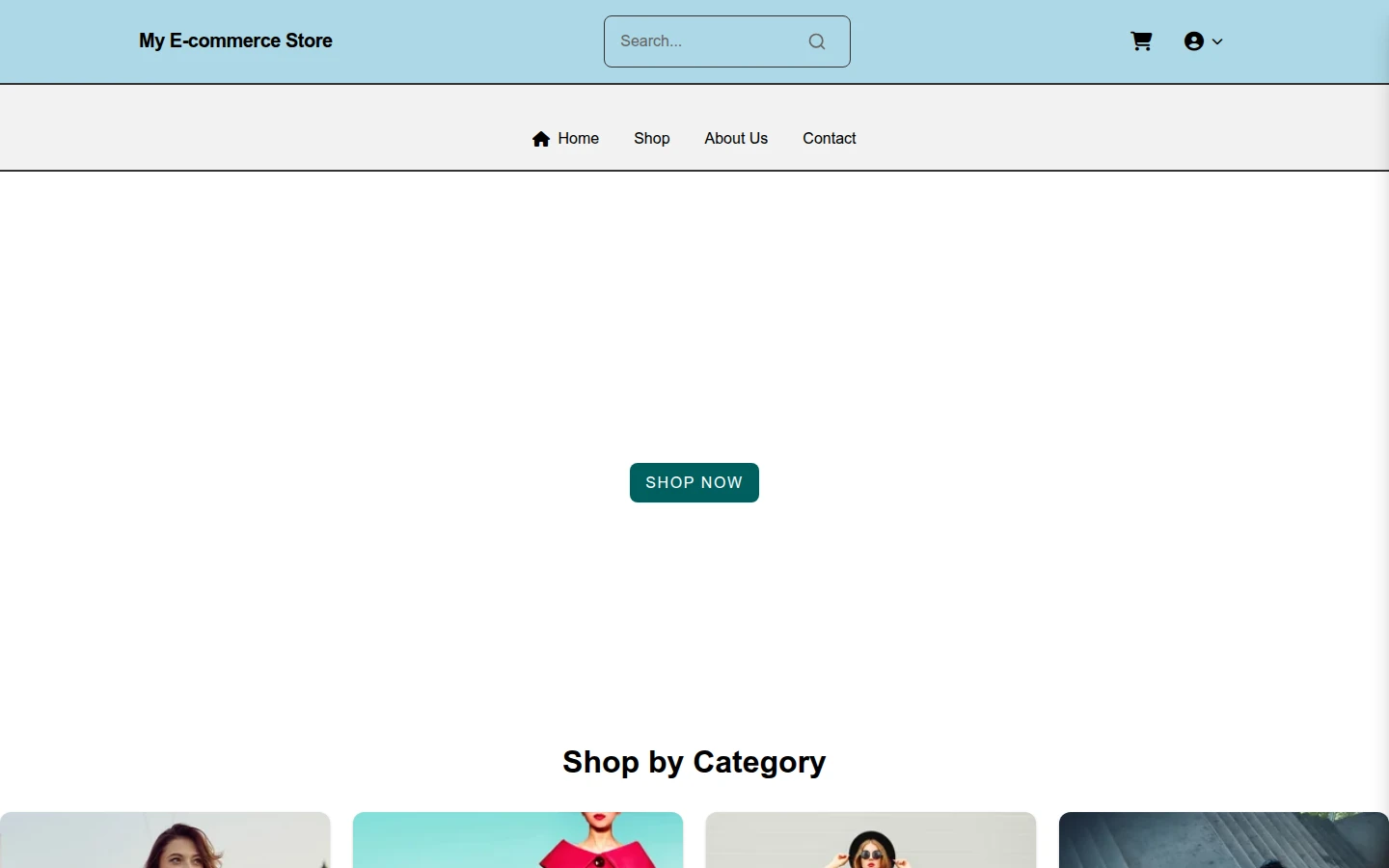Click the SHOP NOW button
1389x868 pixels.
pyautogui.click(x=694, y=482)
